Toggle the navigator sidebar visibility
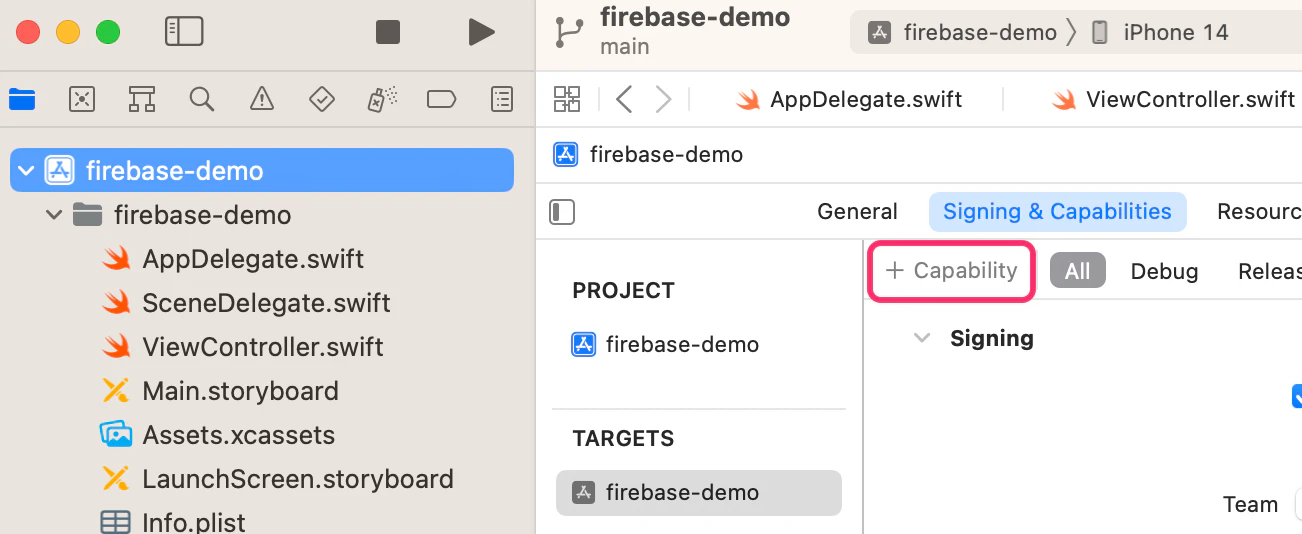 (x=184, y=32)
